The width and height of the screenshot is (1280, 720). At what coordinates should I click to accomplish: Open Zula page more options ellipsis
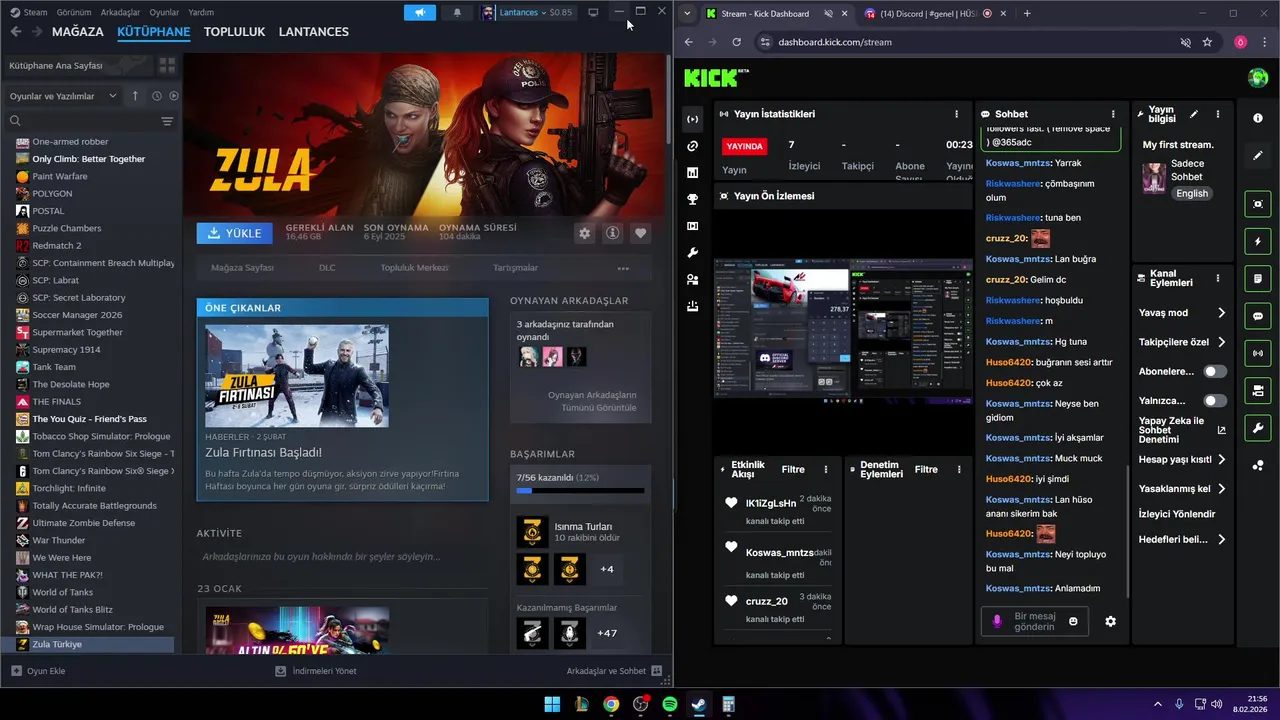tap(623, 268)
